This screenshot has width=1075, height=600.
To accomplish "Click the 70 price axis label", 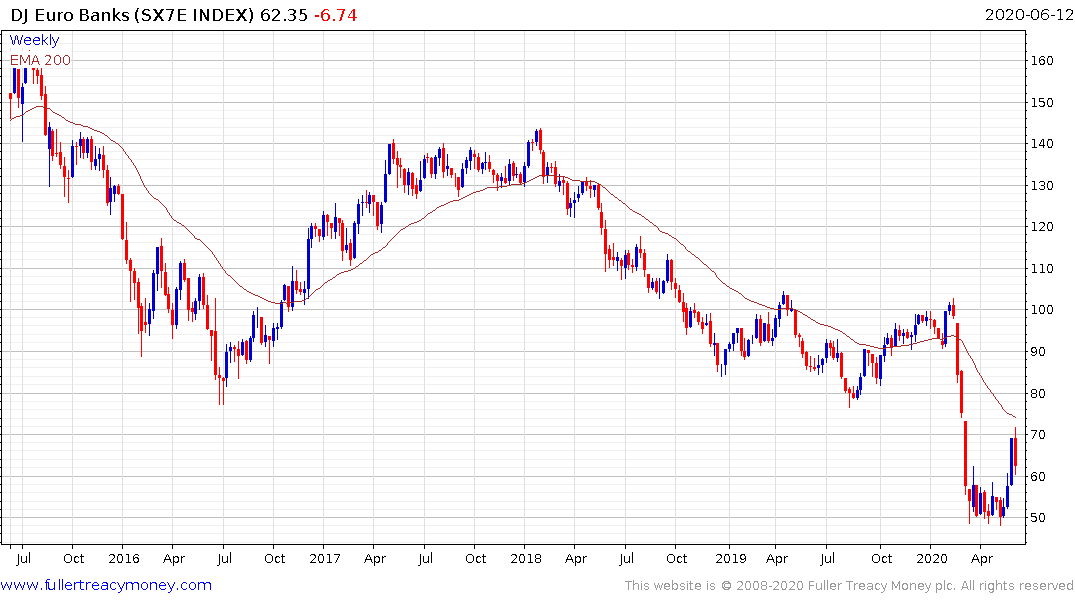I will pyautogui.click(x=1039, y=435).
